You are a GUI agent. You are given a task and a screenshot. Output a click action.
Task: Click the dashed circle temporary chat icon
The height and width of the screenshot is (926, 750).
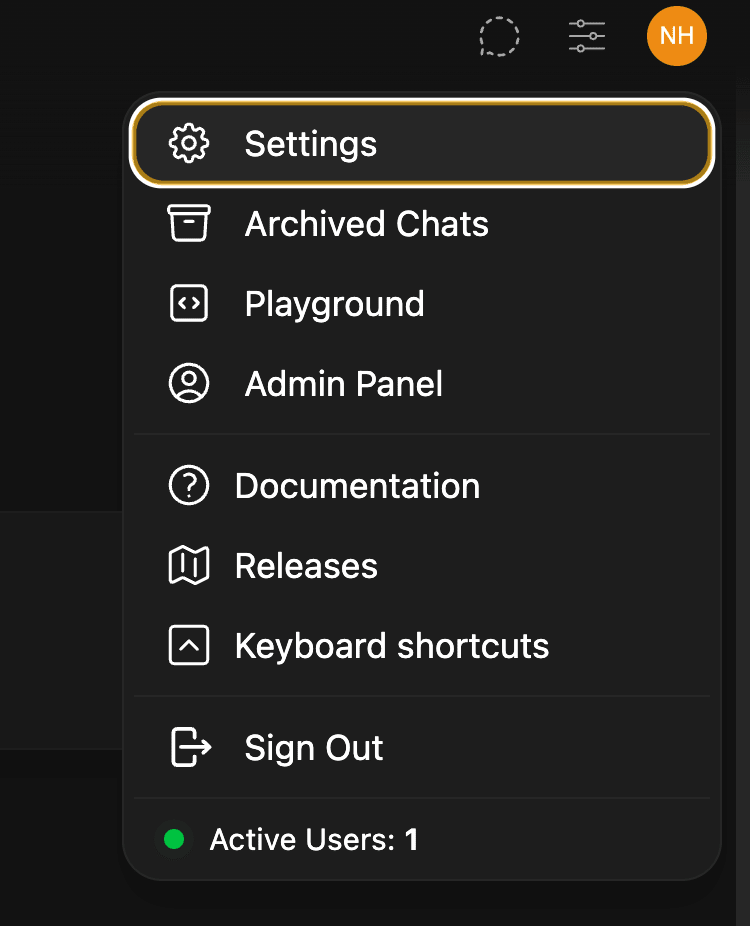pyautogui.click(x=499, y=37)
